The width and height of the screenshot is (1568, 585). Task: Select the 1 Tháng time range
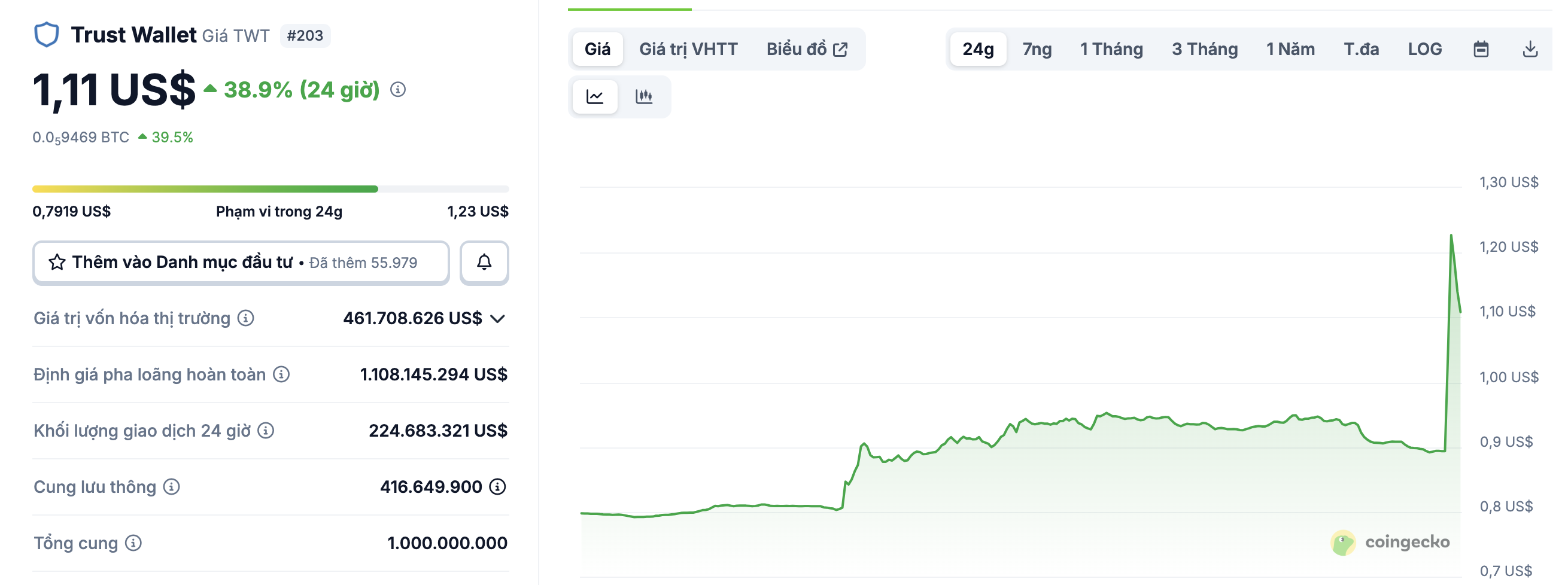coord(1111,49)
